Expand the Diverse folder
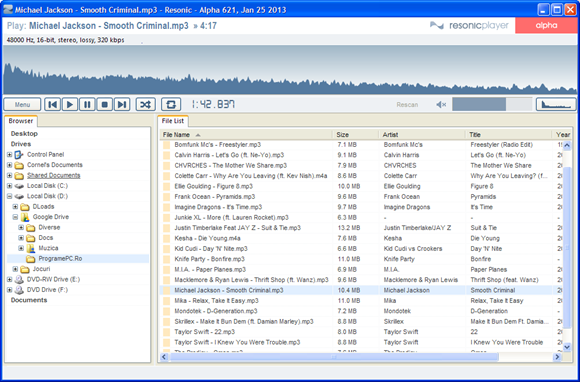Screen dimensions: 580x382 tap(21, 227)
